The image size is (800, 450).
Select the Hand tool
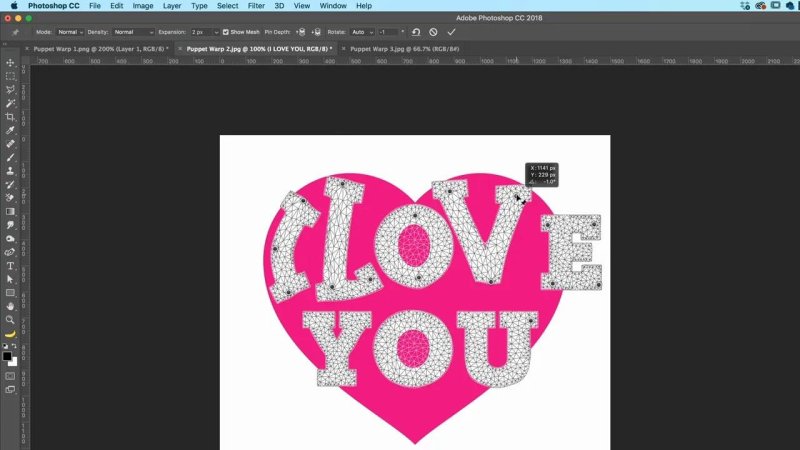(x=10, y=306)
